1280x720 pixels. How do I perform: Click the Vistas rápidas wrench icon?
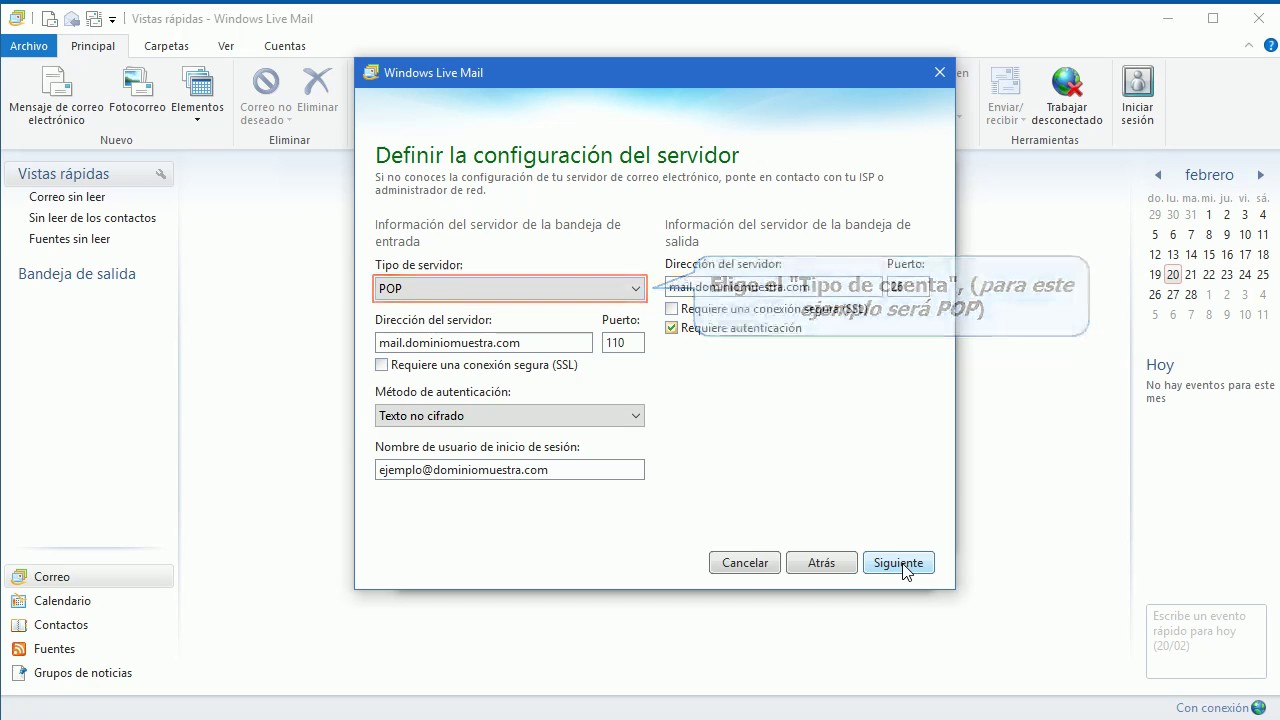coord(161,174)
